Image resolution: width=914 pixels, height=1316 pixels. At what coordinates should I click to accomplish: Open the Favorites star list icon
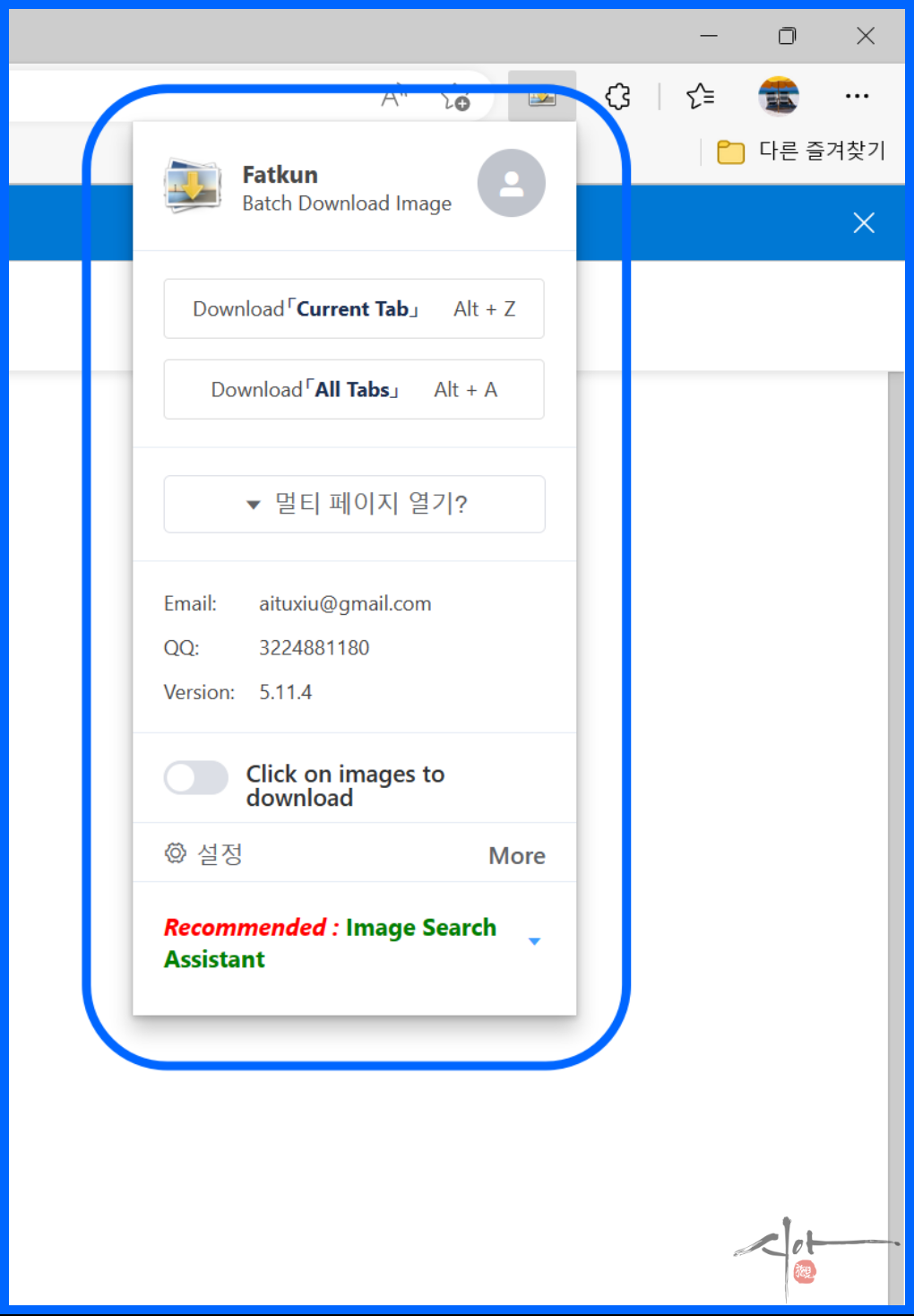(700, 96)
